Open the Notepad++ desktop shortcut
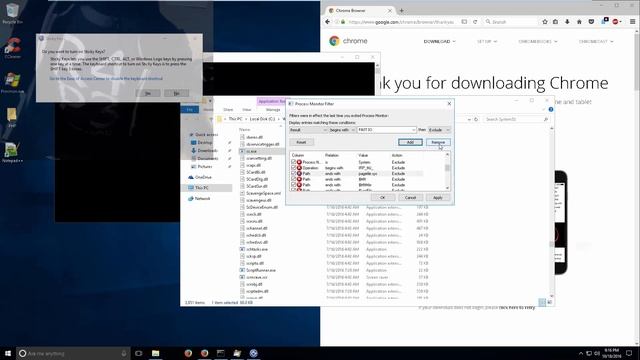640x360 pixels. click(x=12, y=152)
